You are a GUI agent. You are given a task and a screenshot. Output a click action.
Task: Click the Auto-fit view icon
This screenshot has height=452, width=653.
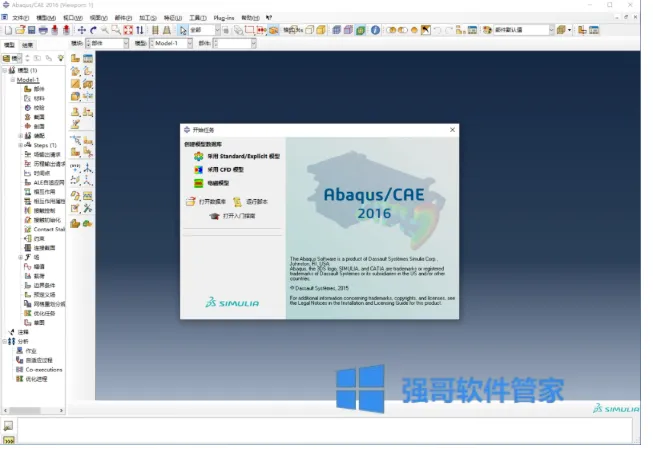(128, 30)
